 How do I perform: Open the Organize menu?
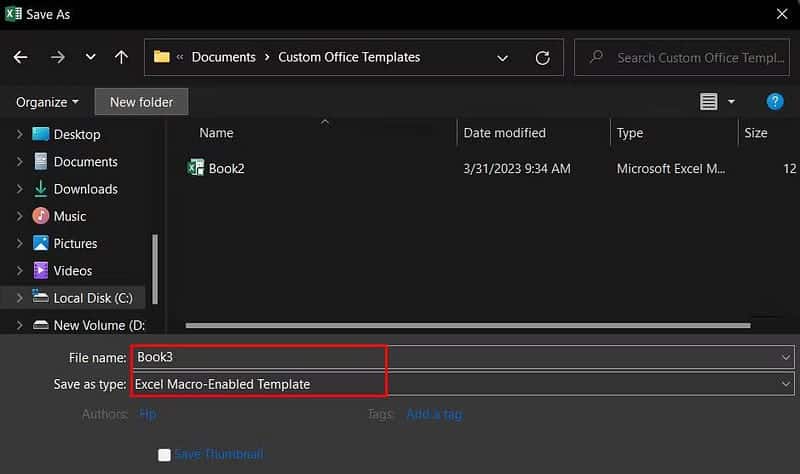(47, 102)
